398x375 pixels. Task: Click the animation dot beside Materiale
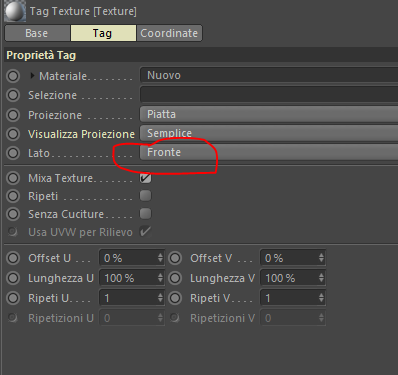pos(13,76)
